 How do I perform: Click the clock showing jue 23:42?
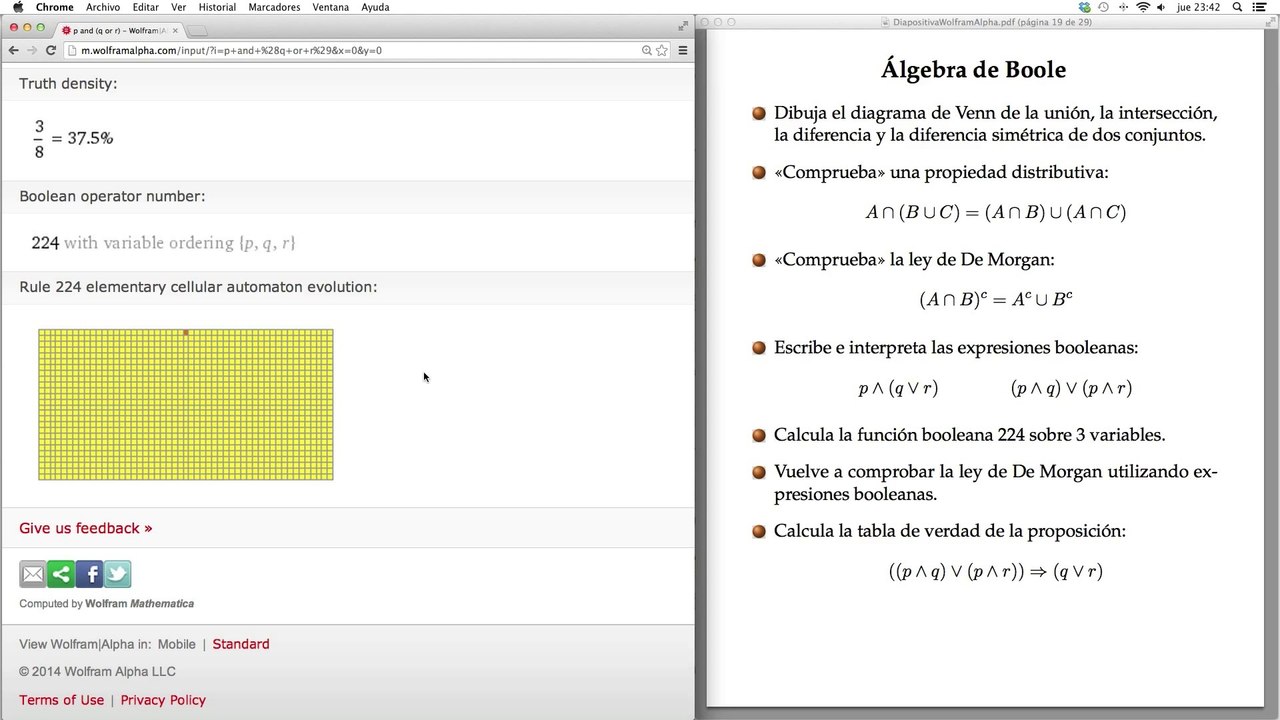[x=1198, y=7]
